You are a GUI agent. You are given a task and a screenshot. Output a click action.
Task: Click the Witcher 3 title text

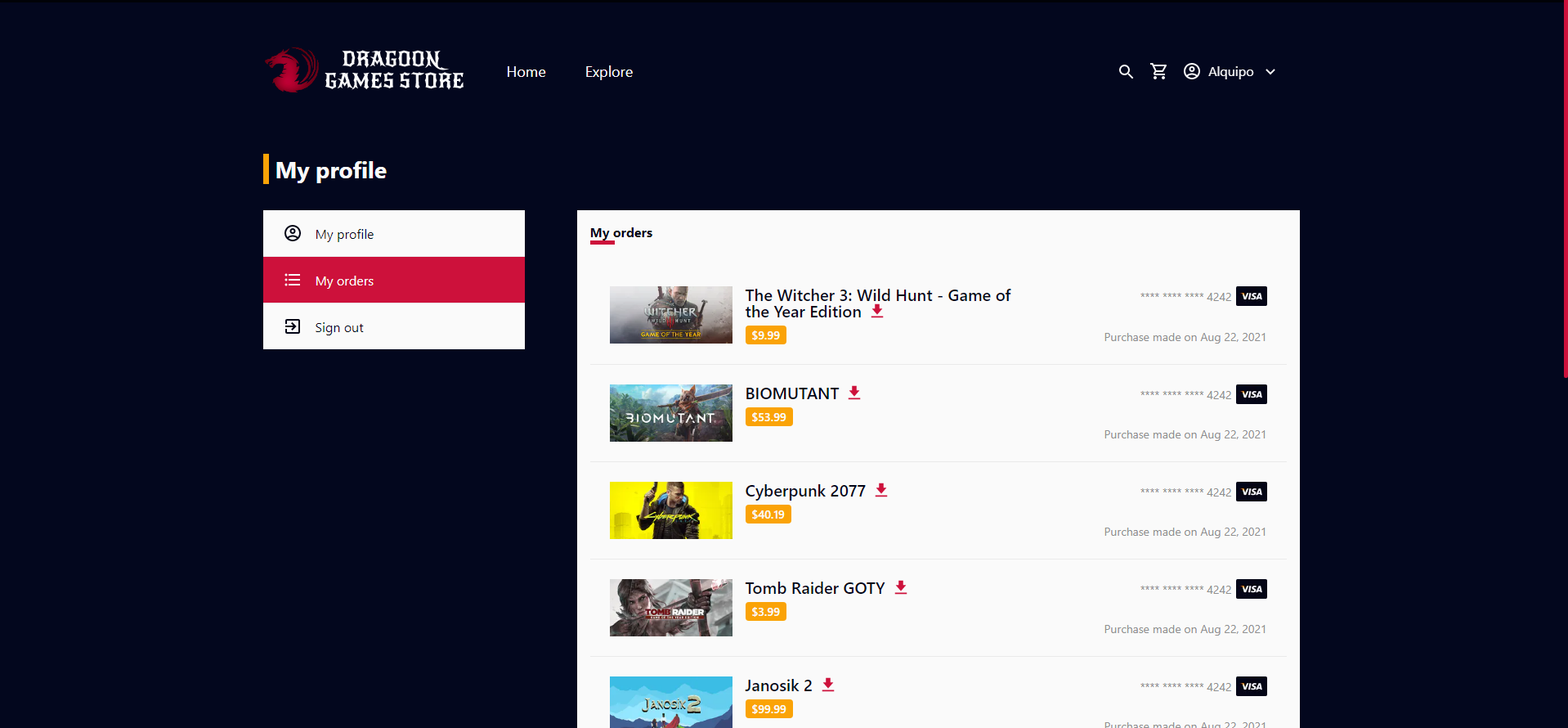pyautogui.click(x=878, y=303)
